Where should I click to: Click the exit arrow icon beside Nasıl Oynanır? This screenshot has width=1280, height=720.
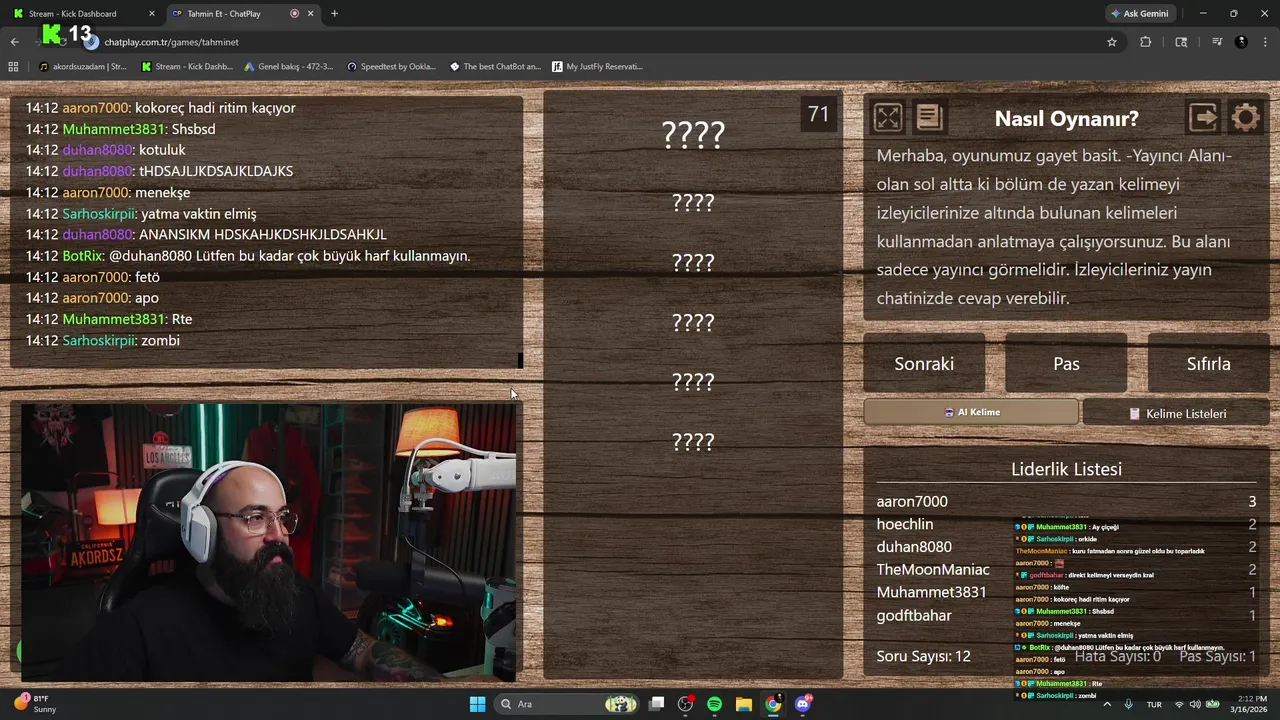(x=1203, y=118)
